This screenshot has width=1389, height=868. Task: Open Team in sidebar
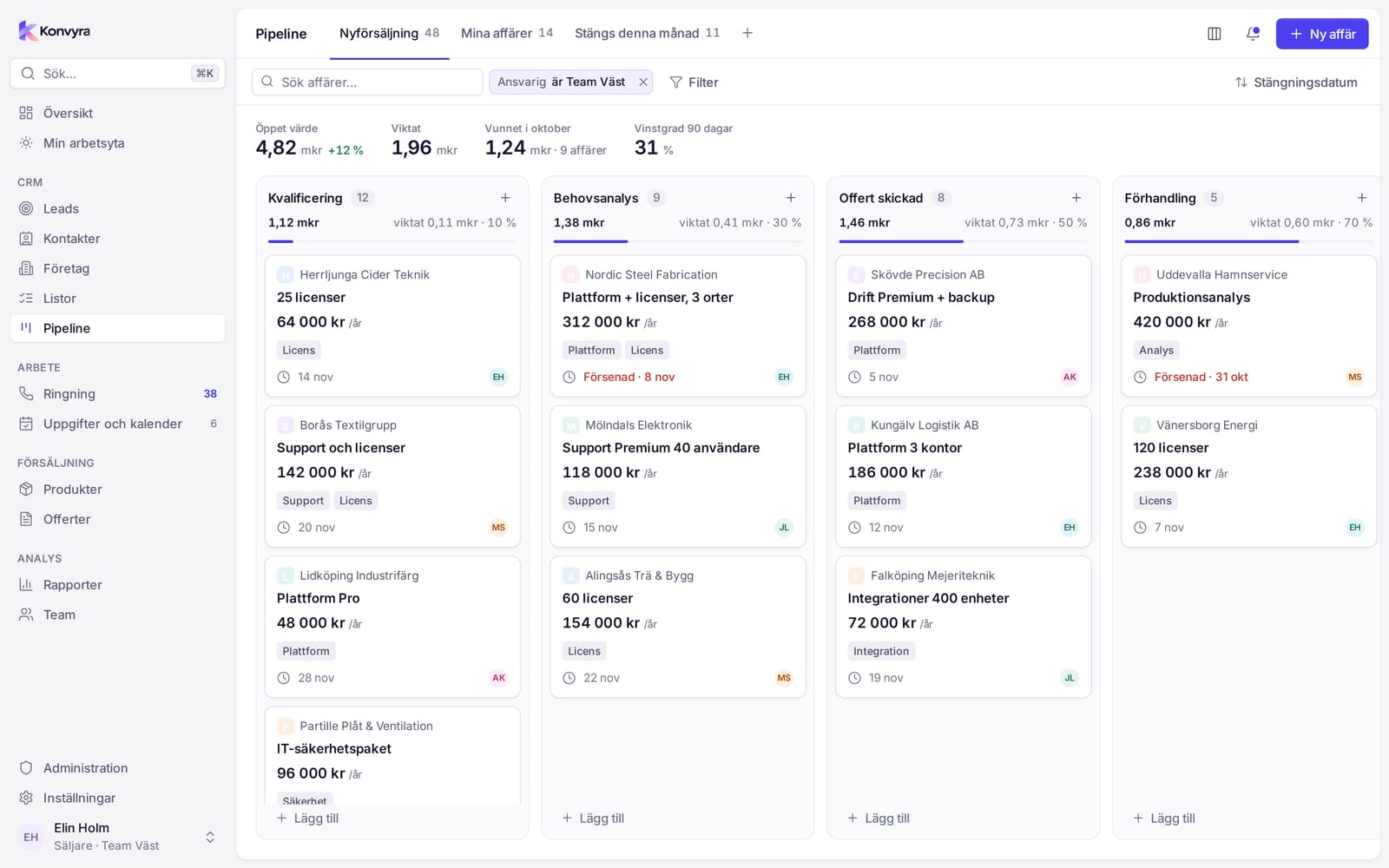(x=117, y=615)
